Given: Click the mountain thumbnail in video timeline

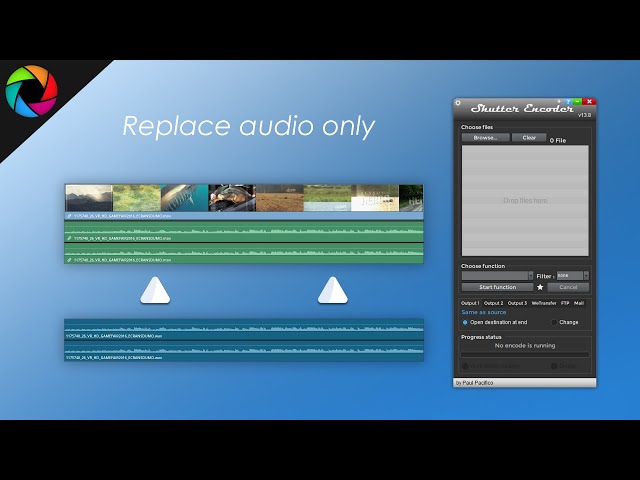Looking at the screenshot, I should click(x=89, y=198).
